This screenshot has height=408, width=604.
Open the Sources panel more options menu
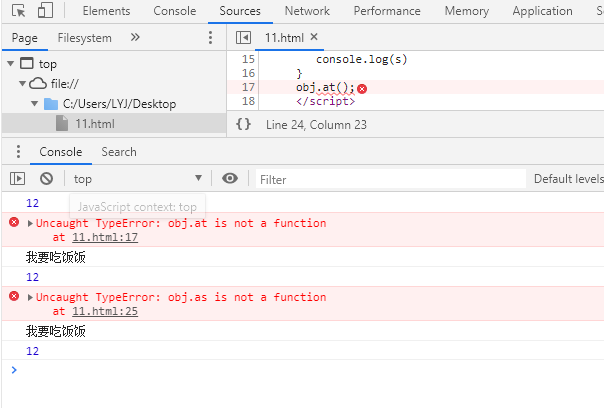(x=210, y=37)
